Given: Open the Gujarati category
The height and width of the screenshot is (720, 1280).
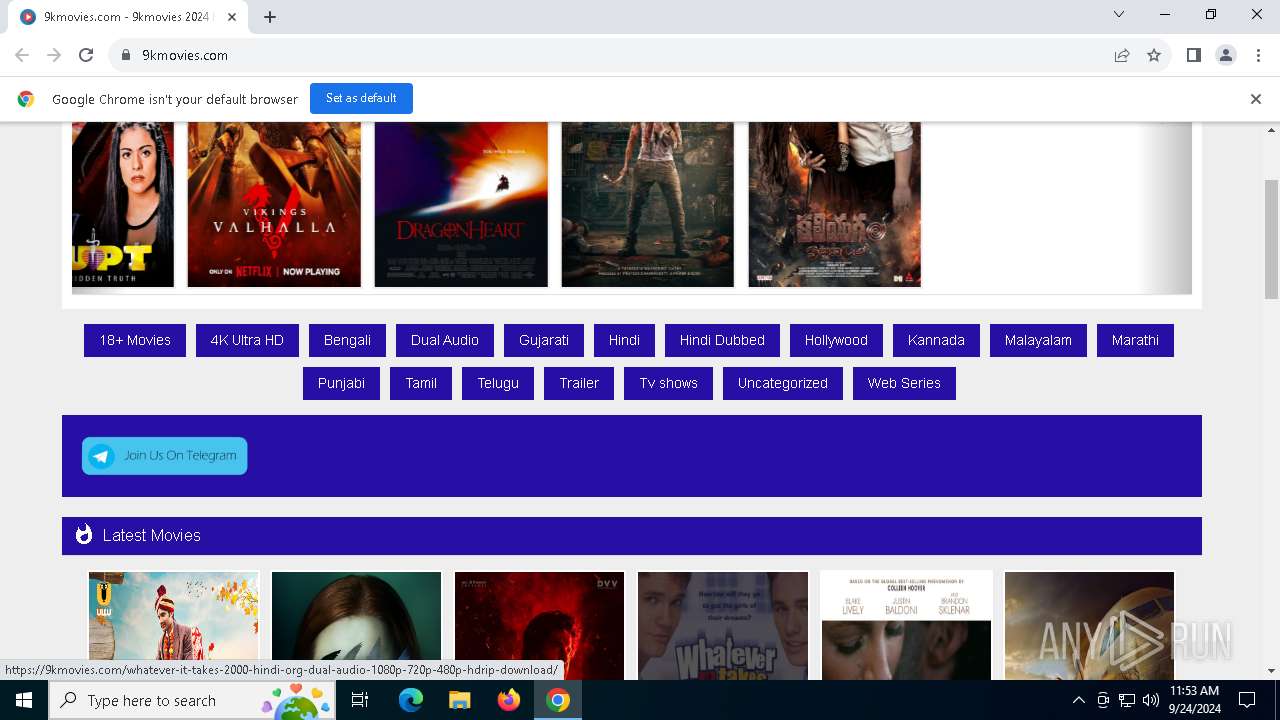Looking at the screenshot, I should (x=544, y=340).
